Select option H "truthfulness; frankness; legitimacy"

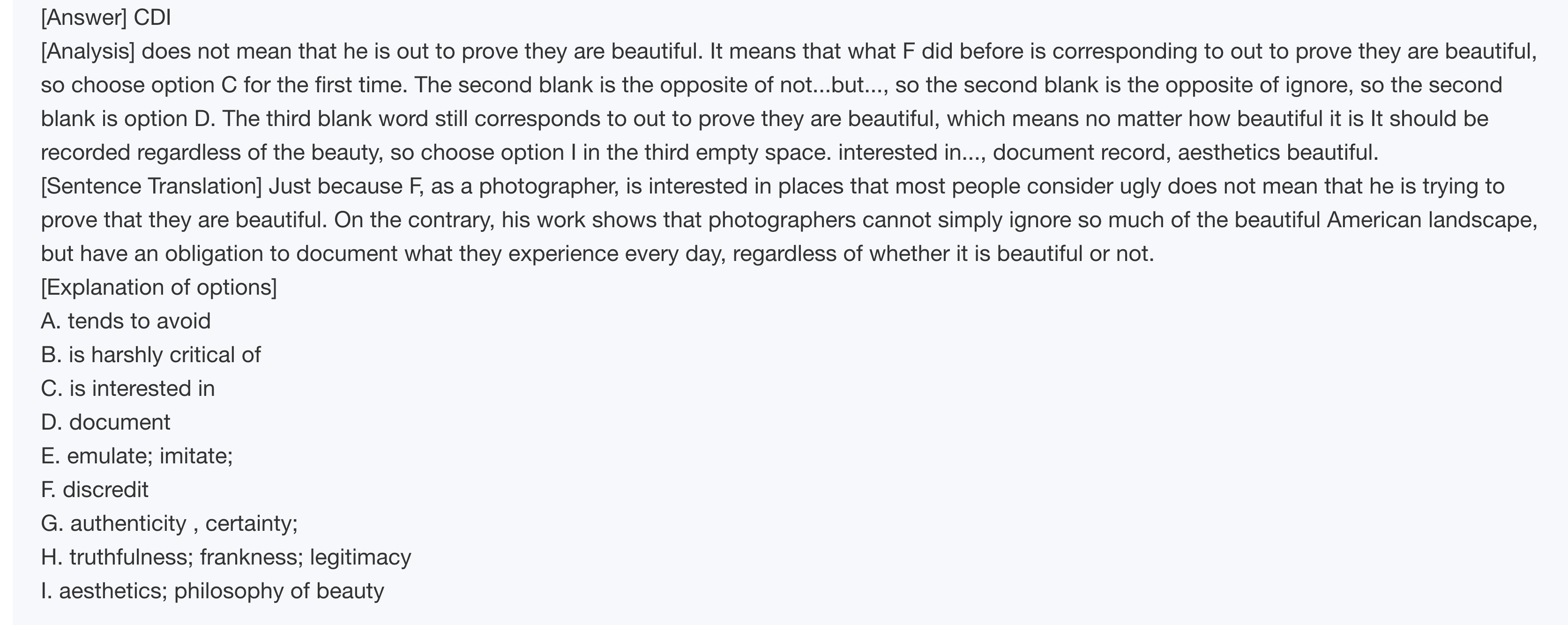[x=226, y=558]
